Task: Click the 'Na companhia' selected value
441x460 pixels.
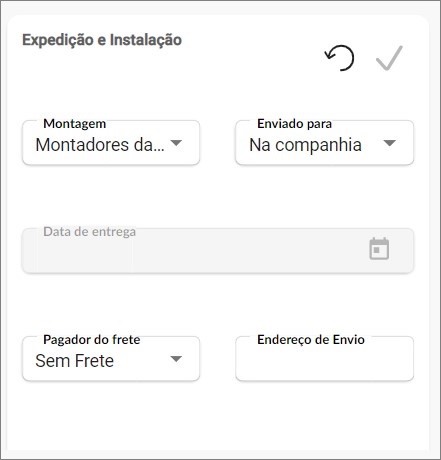Action: 305,145
